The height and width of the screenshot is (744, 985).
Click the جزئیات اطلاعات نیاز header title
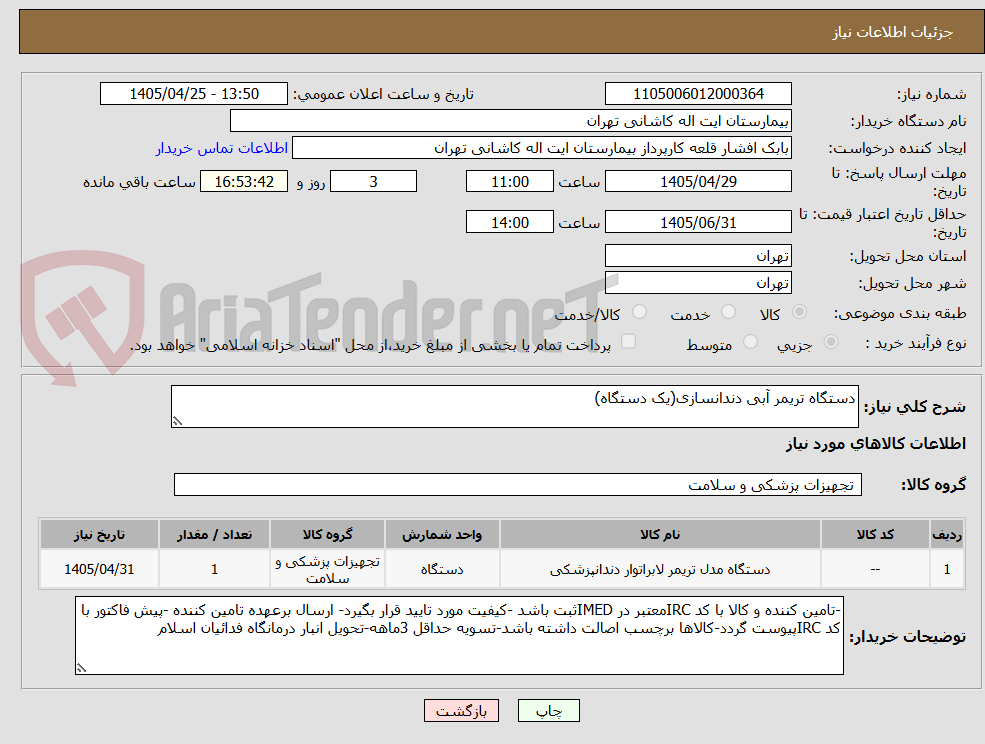pos(893,32)
